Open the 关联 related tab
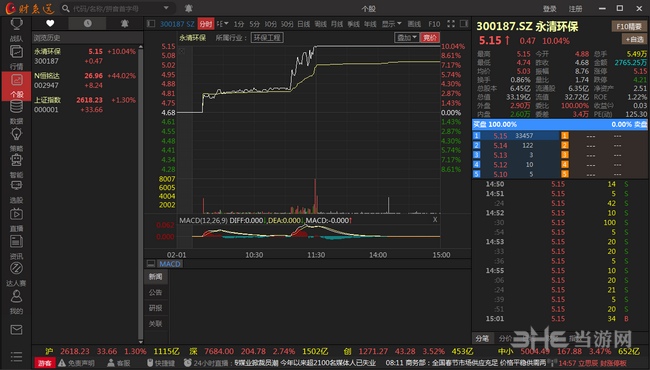Image resolution: width=650 pixels, height=370 pixels. 155,324
